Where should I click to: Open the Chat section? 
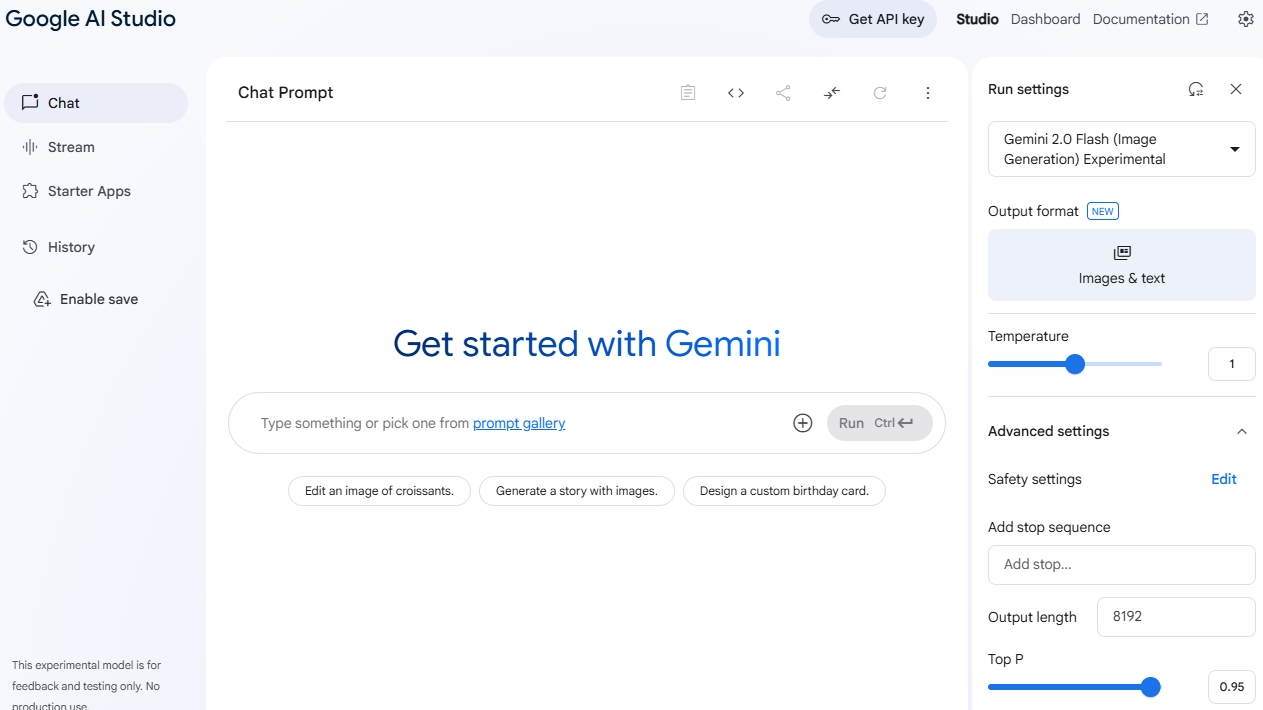pos(96,103)
